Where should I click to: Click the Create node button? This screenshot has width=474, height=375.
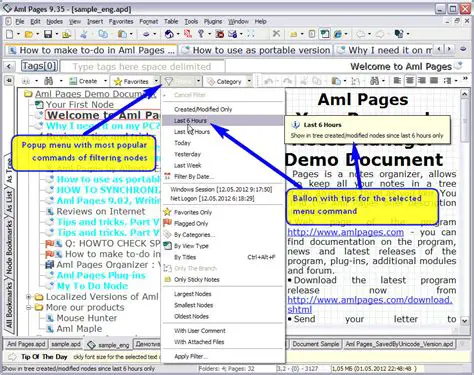click(83, 81)
